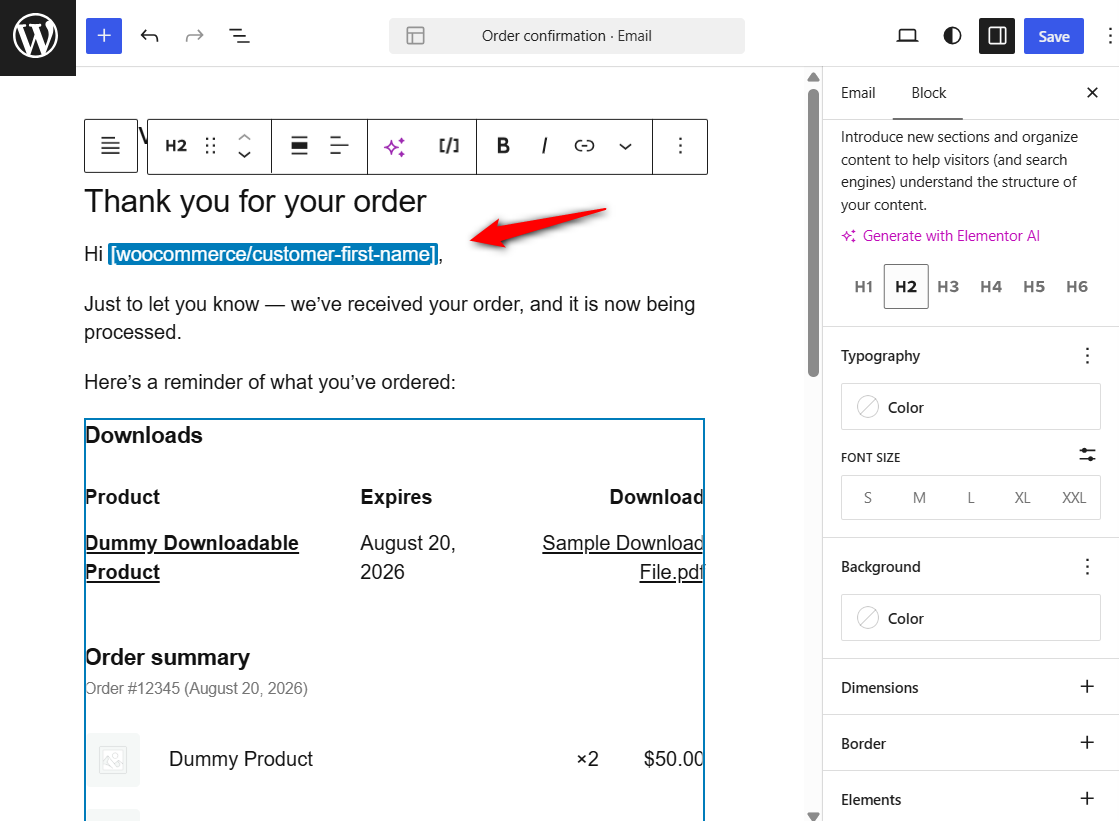Image resolution: width=1119 pixels, height=821 pixels.
Task: Open the block alignment options
Action: click(299, 146)
